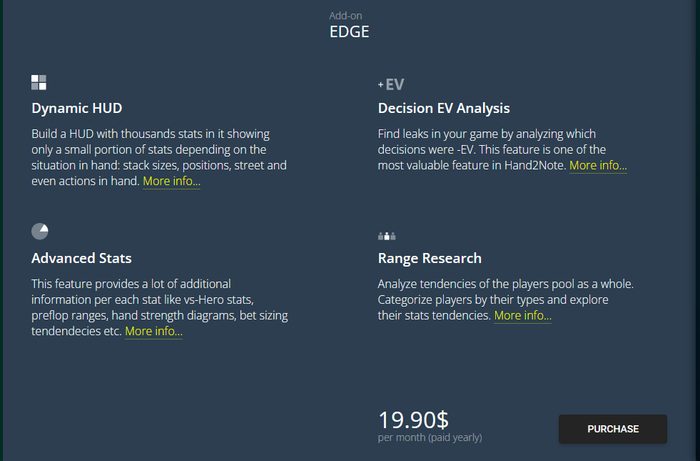Click the PURCHASE button
This screenshot has height=461, width=700.
[x=612, y=429]
